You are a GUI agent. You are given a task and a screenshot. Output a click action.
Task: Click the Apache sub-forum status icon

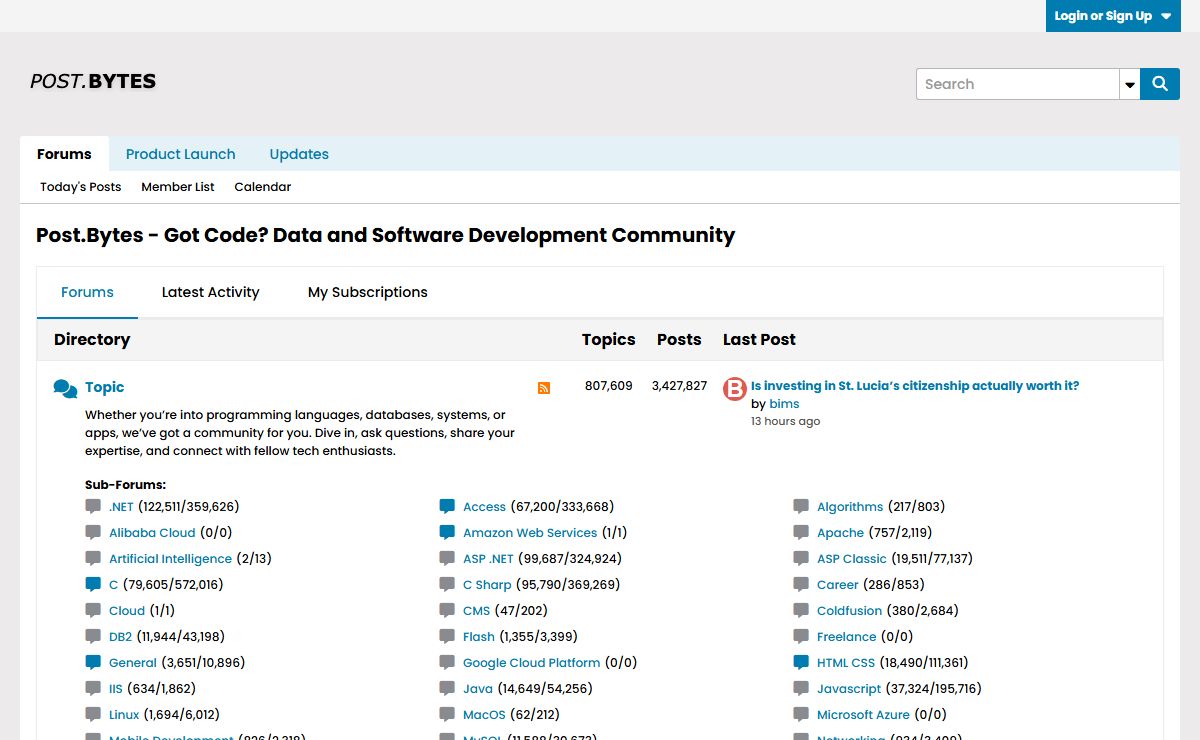tap(801, 533)
